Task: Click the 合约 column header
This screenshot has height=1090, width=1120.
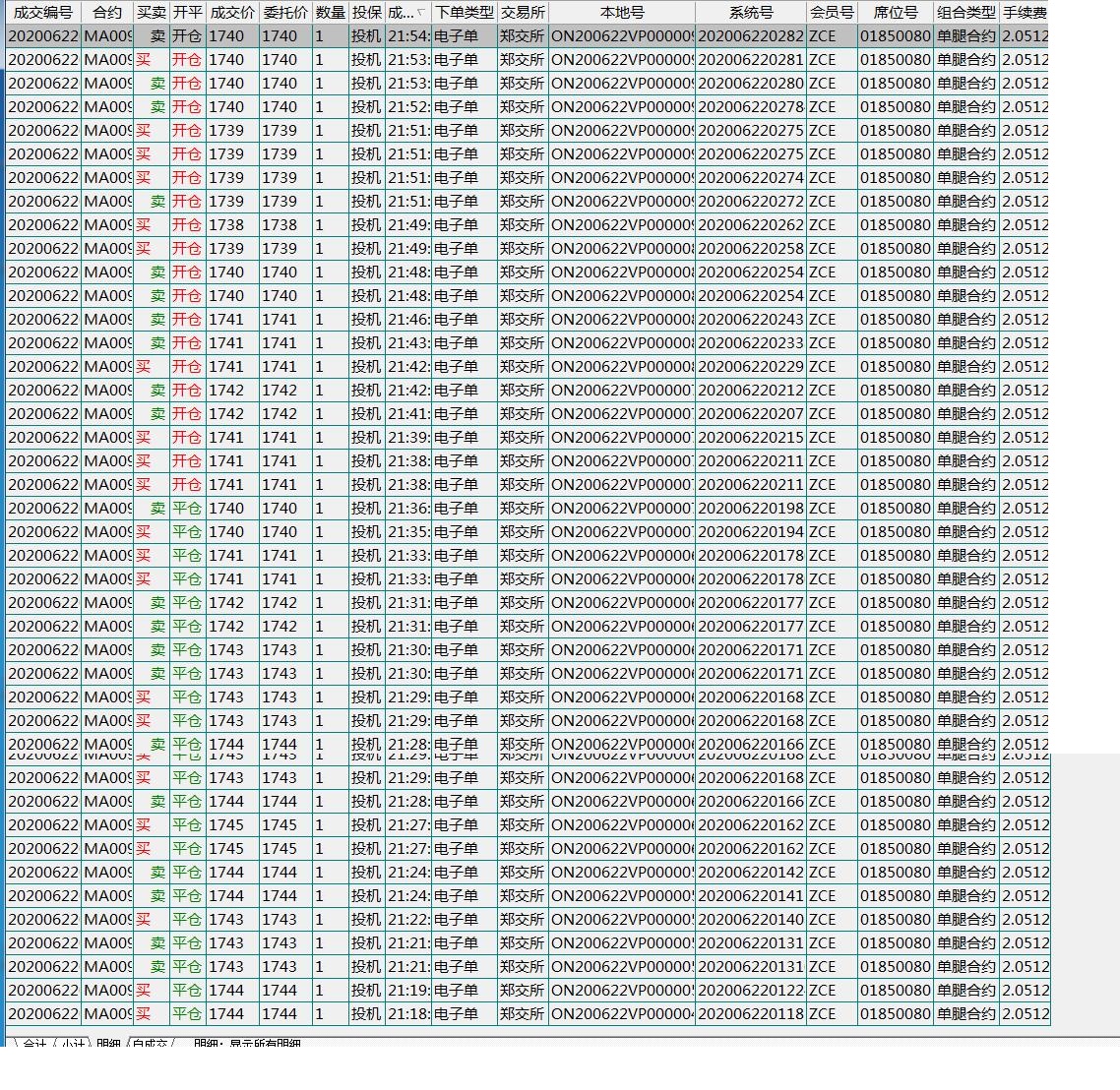Action: point(107,12)
